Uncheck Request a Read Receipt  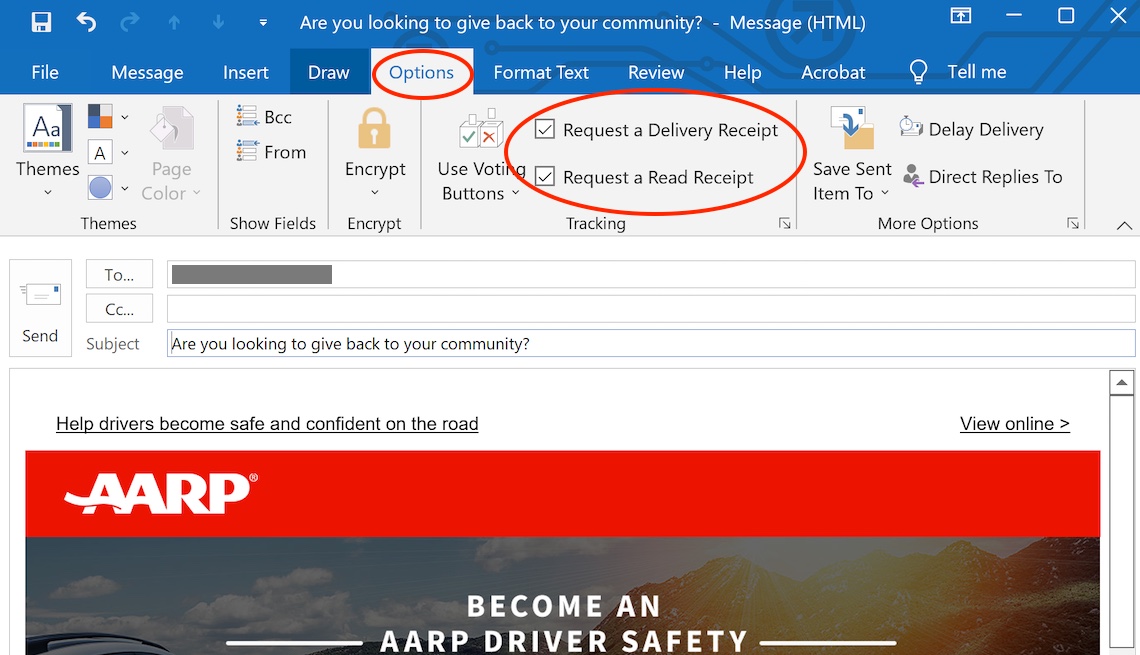tap(545, 177)
